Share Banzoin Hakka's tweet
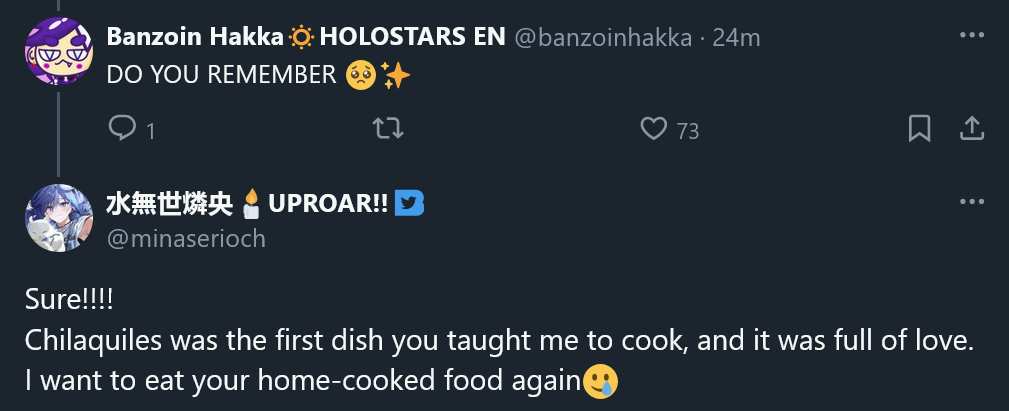1009x411 pixels. (x=971, y=129)
